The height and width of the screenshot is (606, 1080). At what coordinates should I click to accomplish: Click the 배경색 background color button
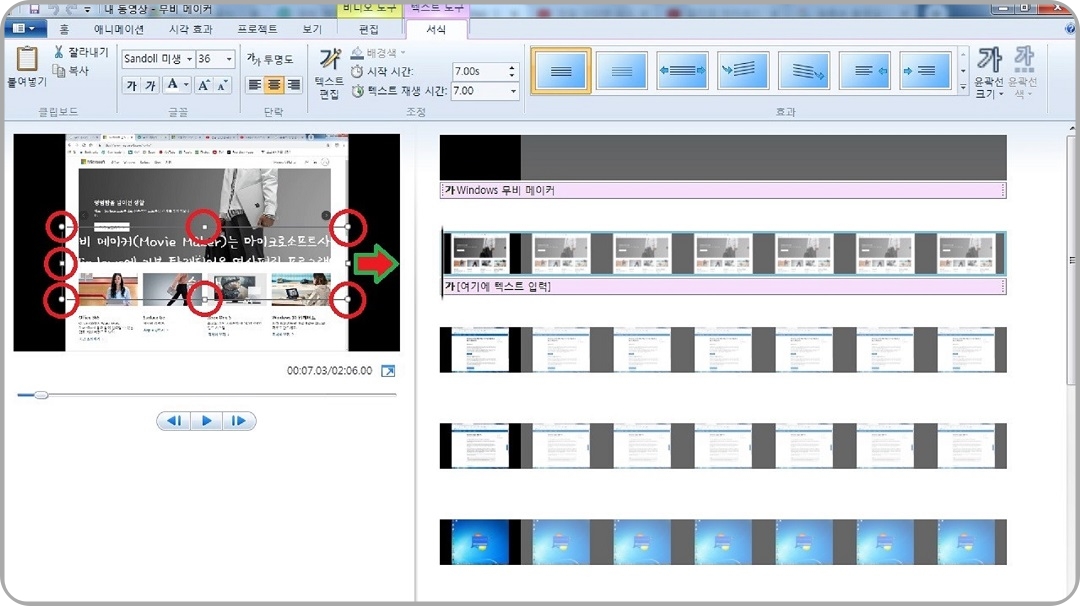pyautogui.click(x=377, y=52)
